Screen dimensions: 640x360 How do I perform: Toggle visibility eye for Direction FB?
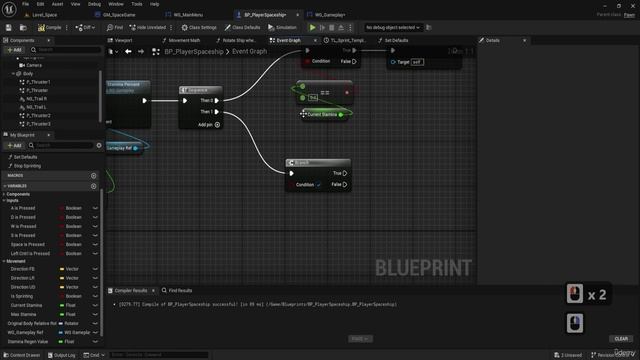(x=95, y=269)
